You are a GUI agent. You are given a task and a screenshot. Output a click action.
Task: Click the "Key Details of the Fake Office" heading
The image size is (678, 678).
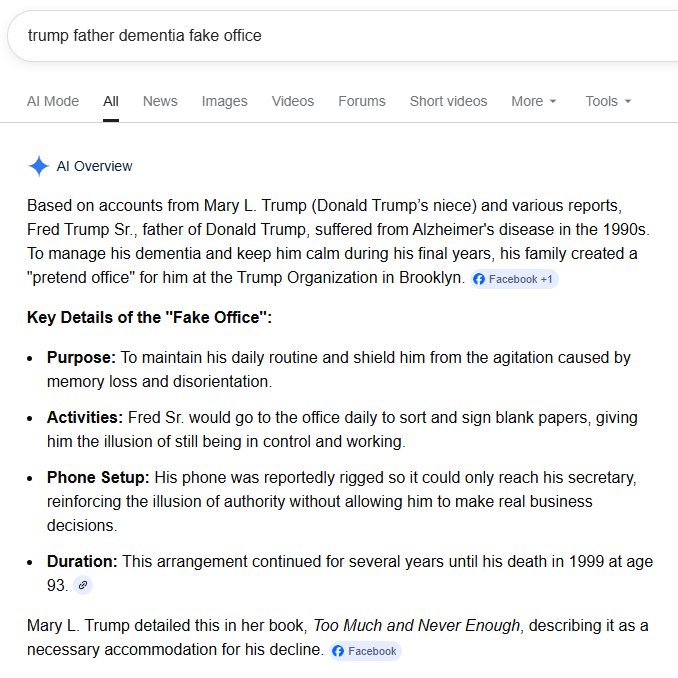click(x=149, y=318)
